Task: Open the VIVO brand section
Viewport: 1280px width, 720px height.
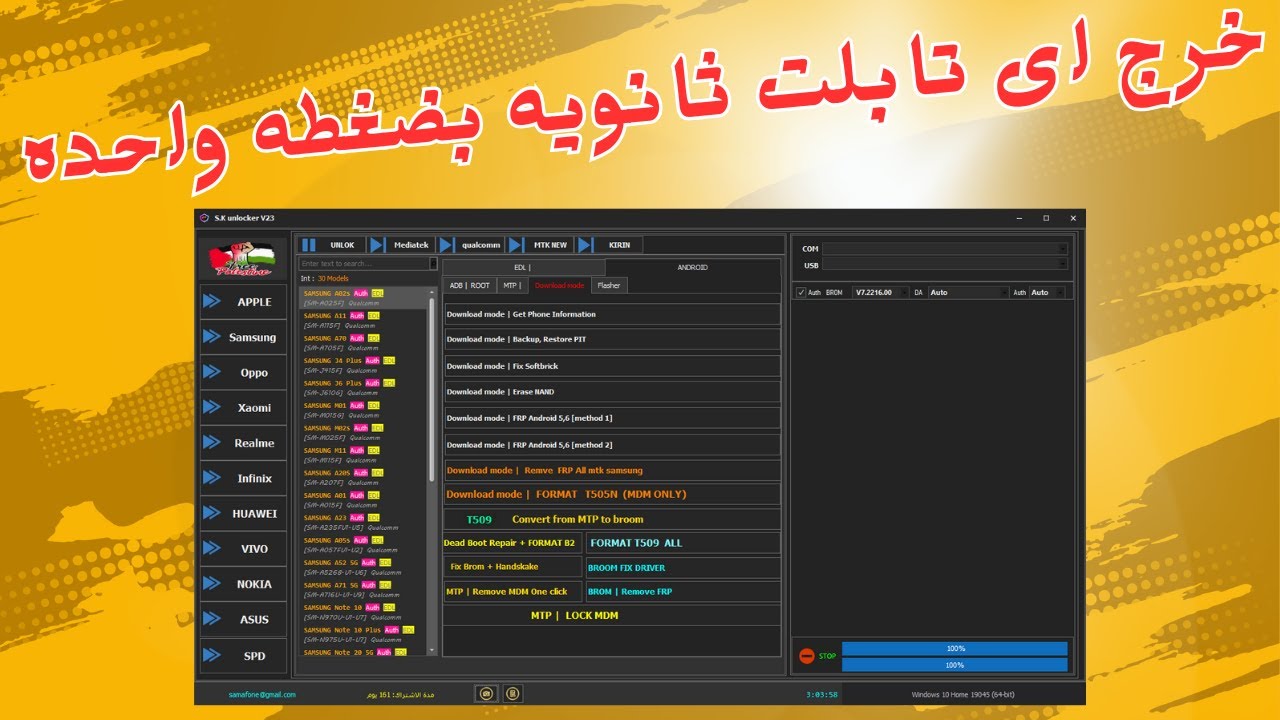Action: [x=243, y=548]
